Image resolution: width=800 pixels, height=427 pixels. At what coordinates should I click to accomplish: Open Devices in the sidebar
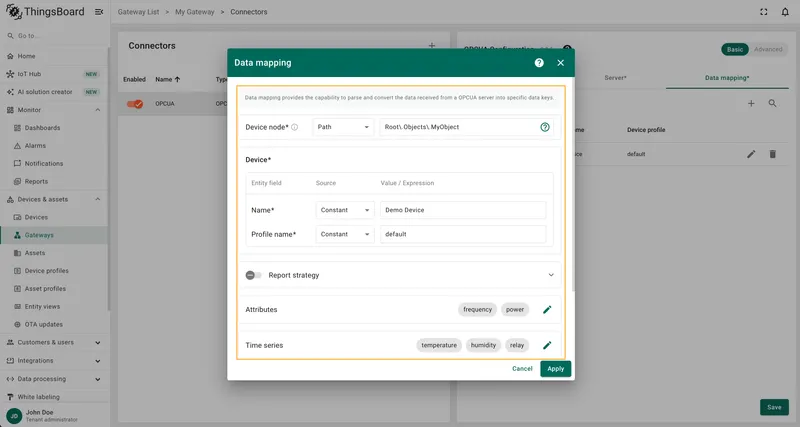click(x=54, y=217)
